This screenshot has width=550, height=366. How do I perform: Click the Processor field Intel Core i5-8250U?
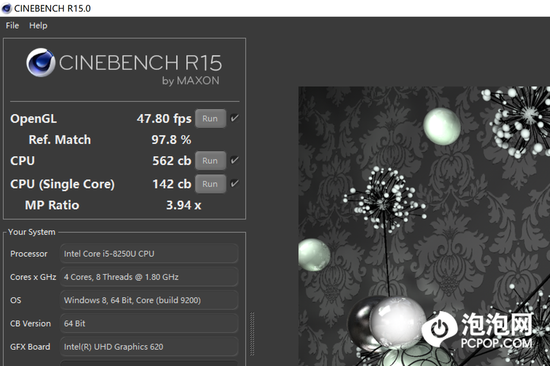click(x=149, y=254)
